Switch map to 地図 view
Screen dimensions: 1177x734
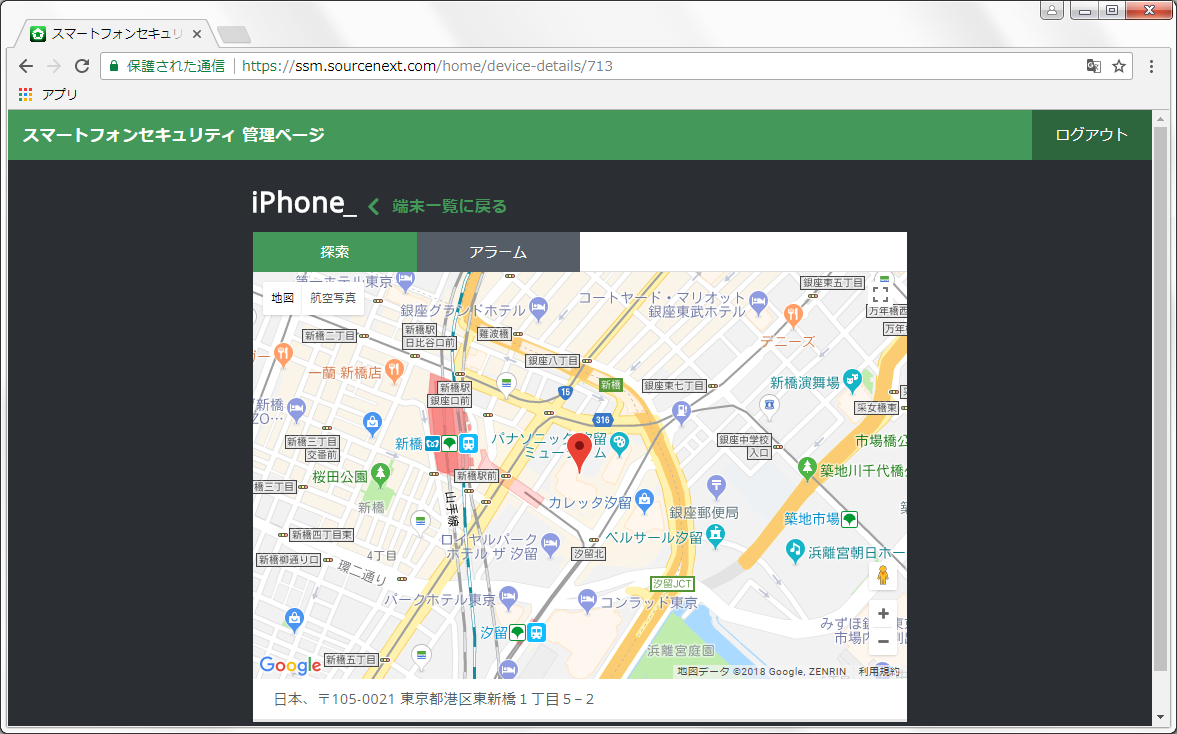tap(282, 298)
